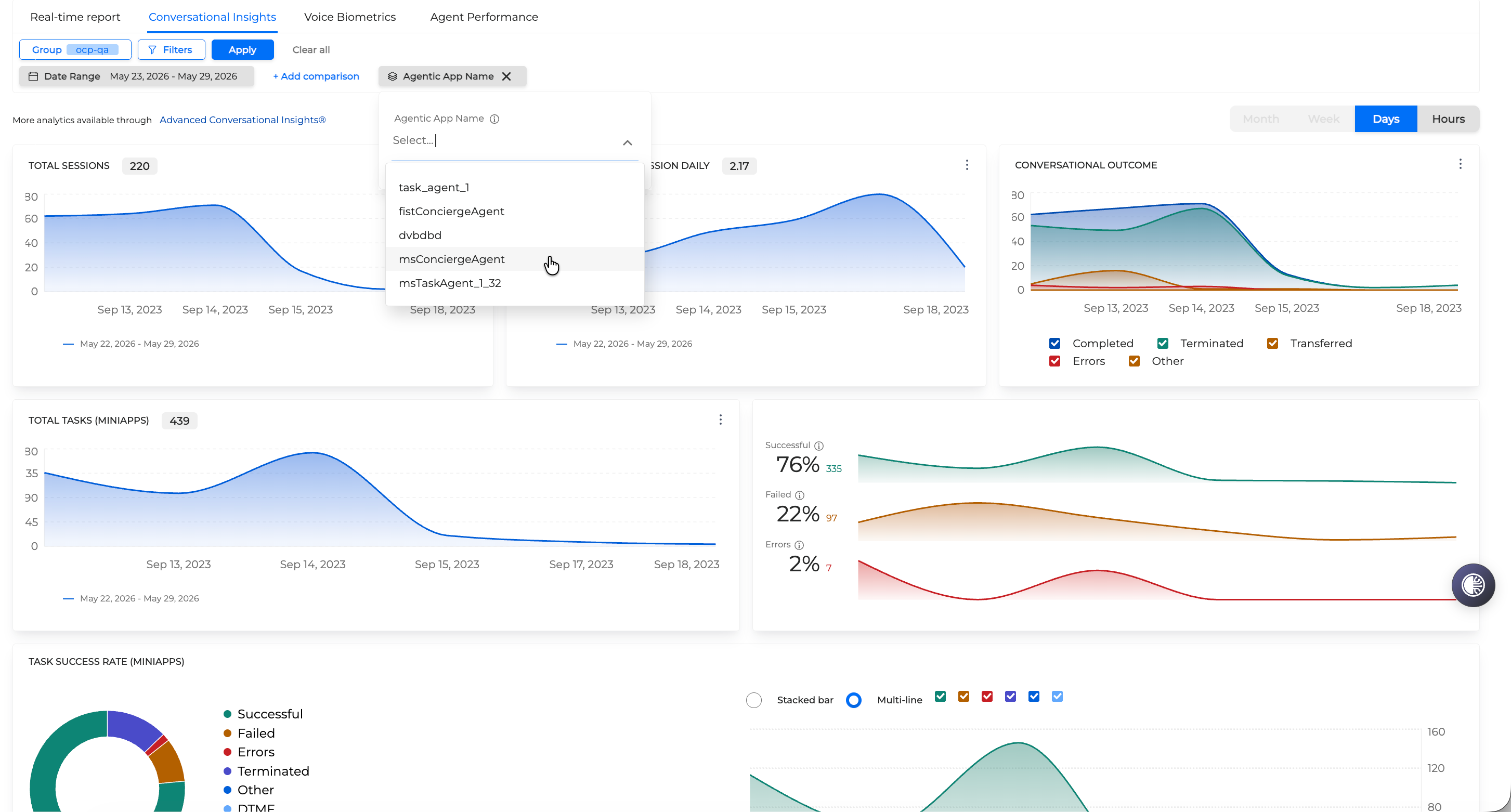The image size is (1511, 812).
Task: Uncheck the Terminated outcome checkbox
Action: (1163, 343)
